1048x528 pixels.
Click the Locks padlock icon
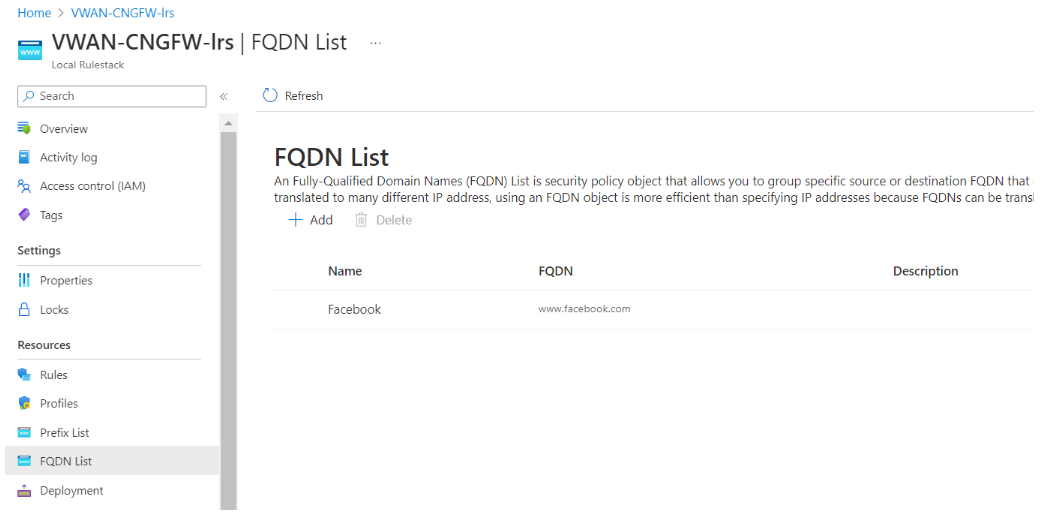coord(25,310)
